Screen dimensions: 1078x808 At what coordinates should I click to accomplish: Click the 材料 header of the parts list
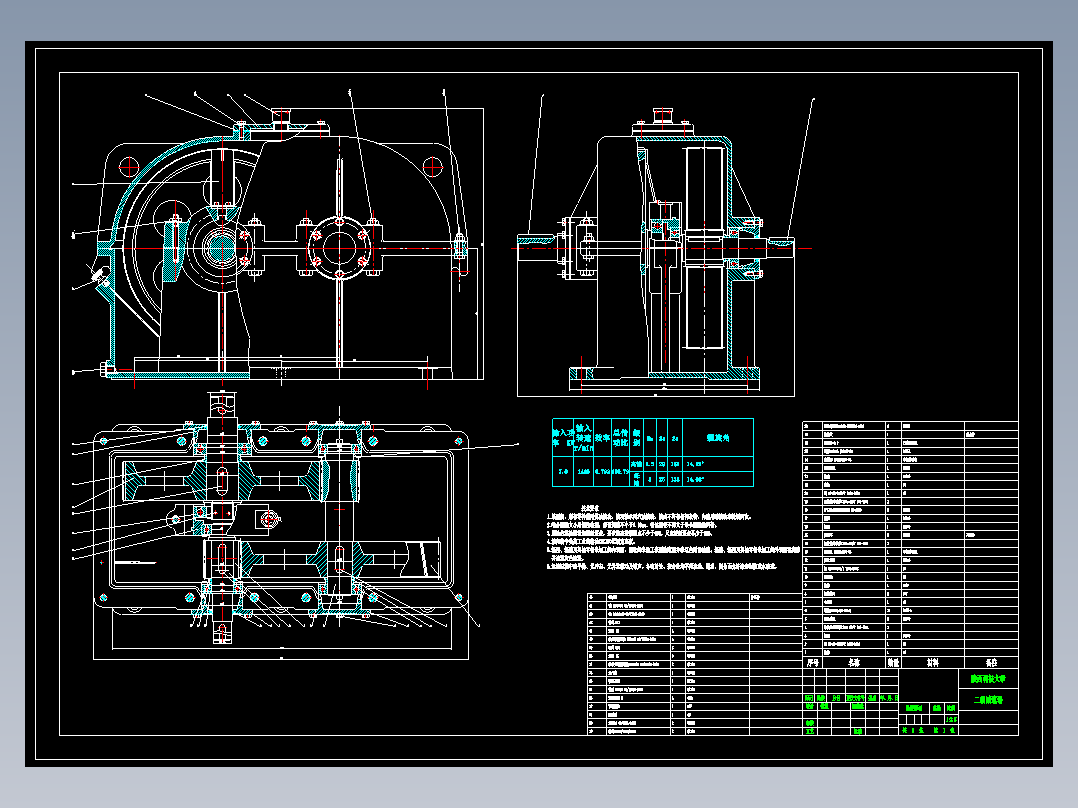(932, 663)
